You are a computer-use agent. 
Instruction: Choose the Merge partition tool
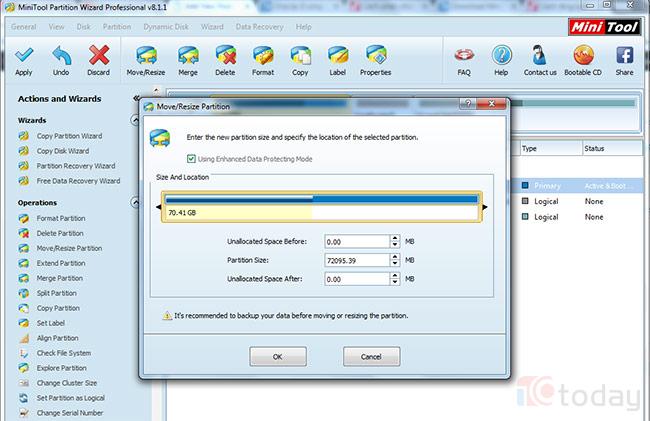pyautogui.click(x=188, y=61)
